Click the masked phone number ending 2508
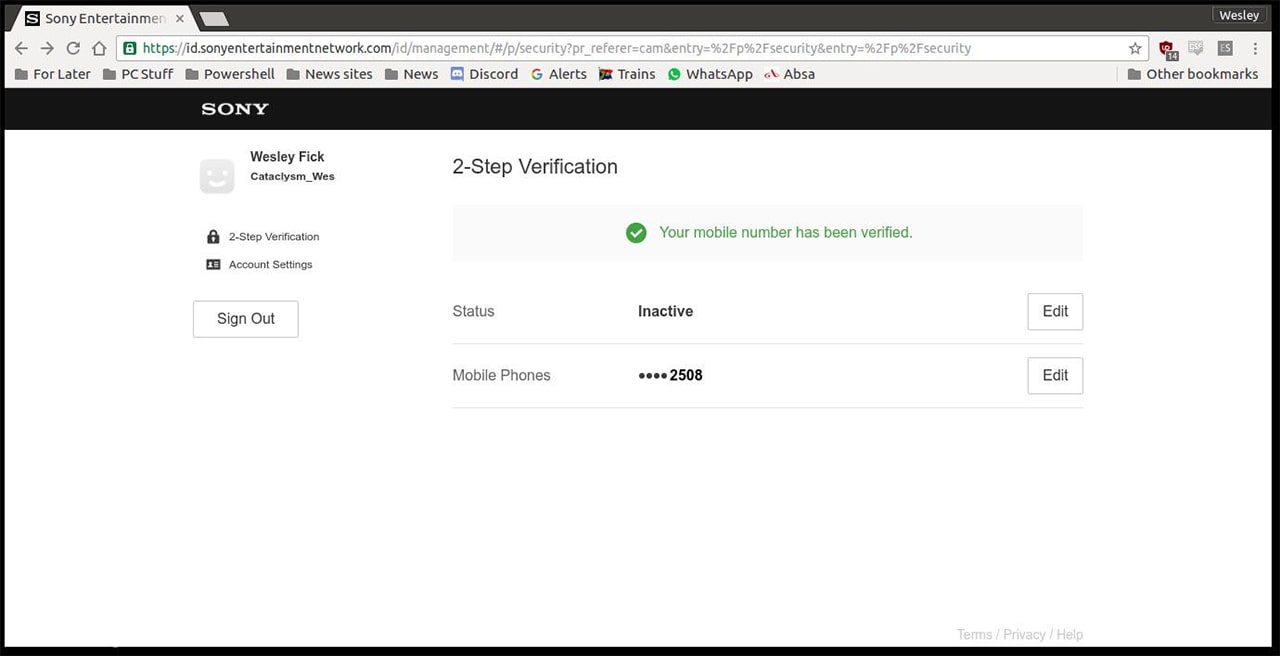 click(670, 375)
